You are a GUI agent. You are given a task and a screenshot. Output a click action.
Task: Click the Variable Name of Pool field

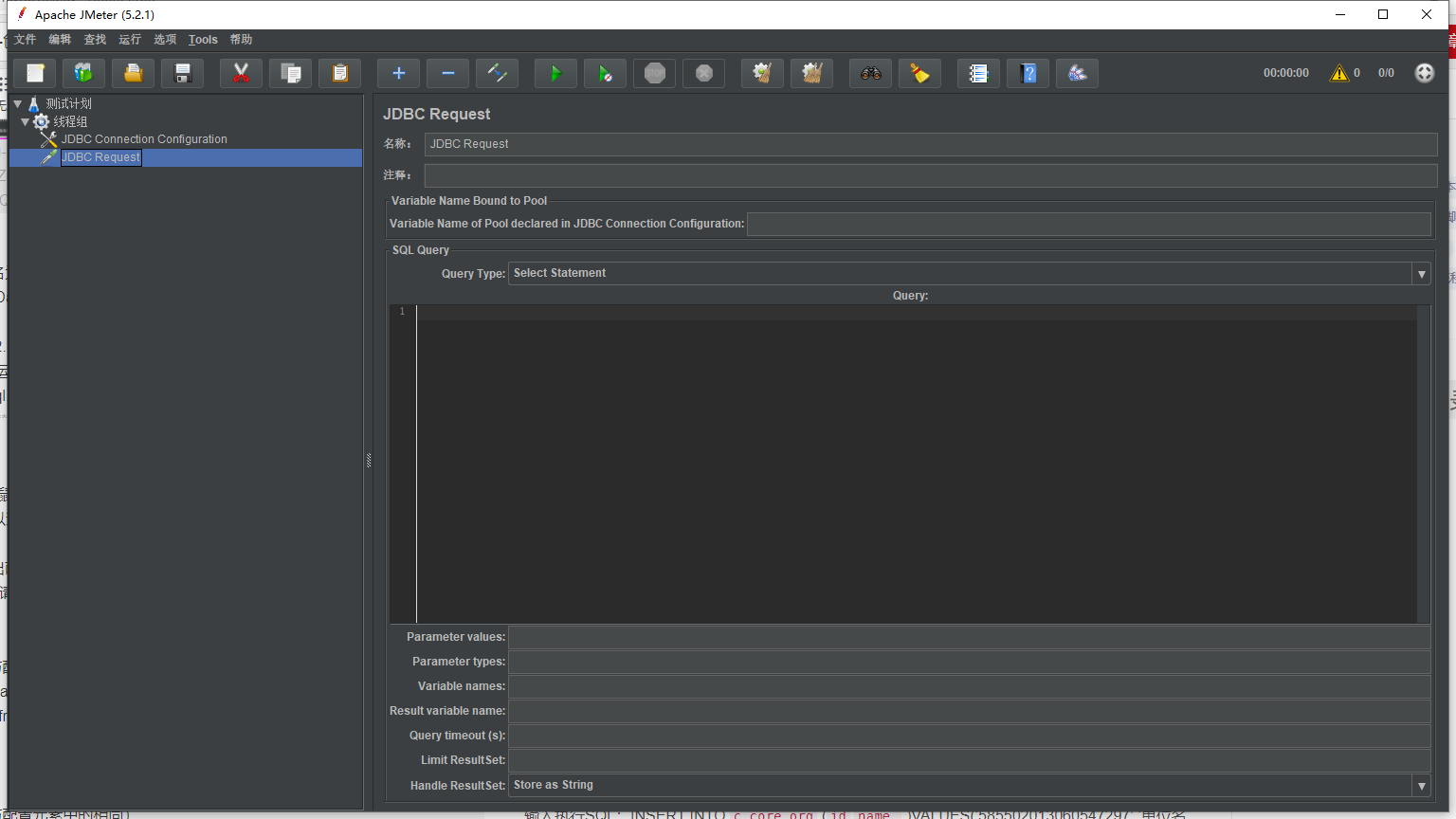pos(1089,224)
